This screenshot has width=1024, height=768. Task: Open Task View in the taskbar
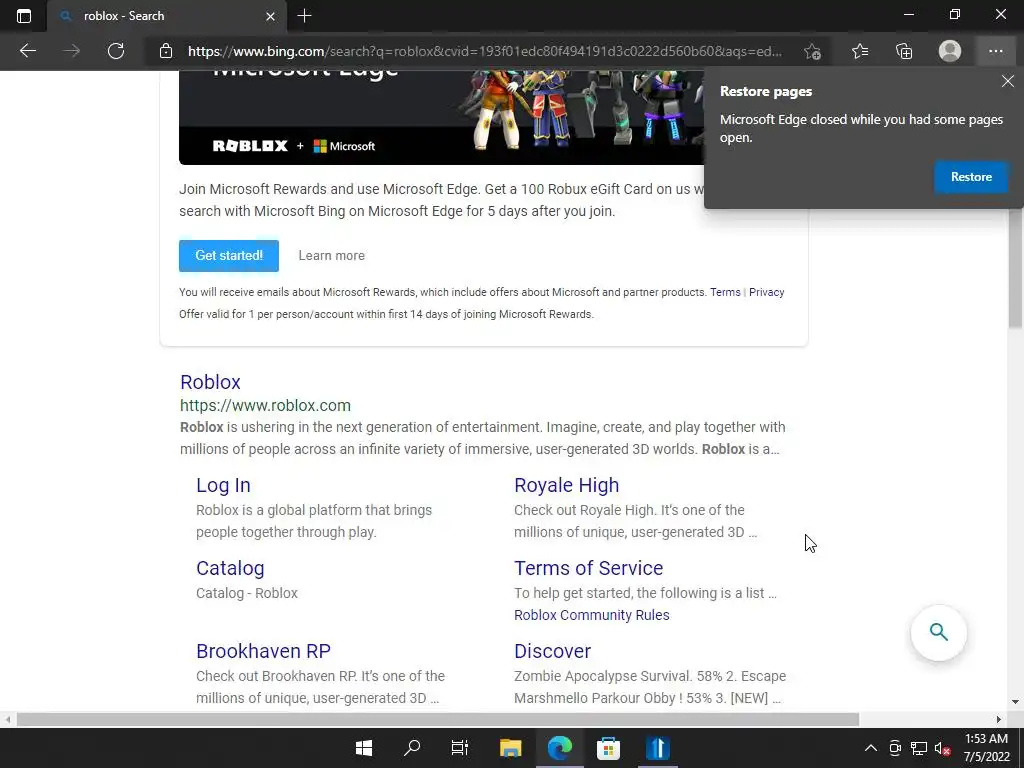point(460,748)
